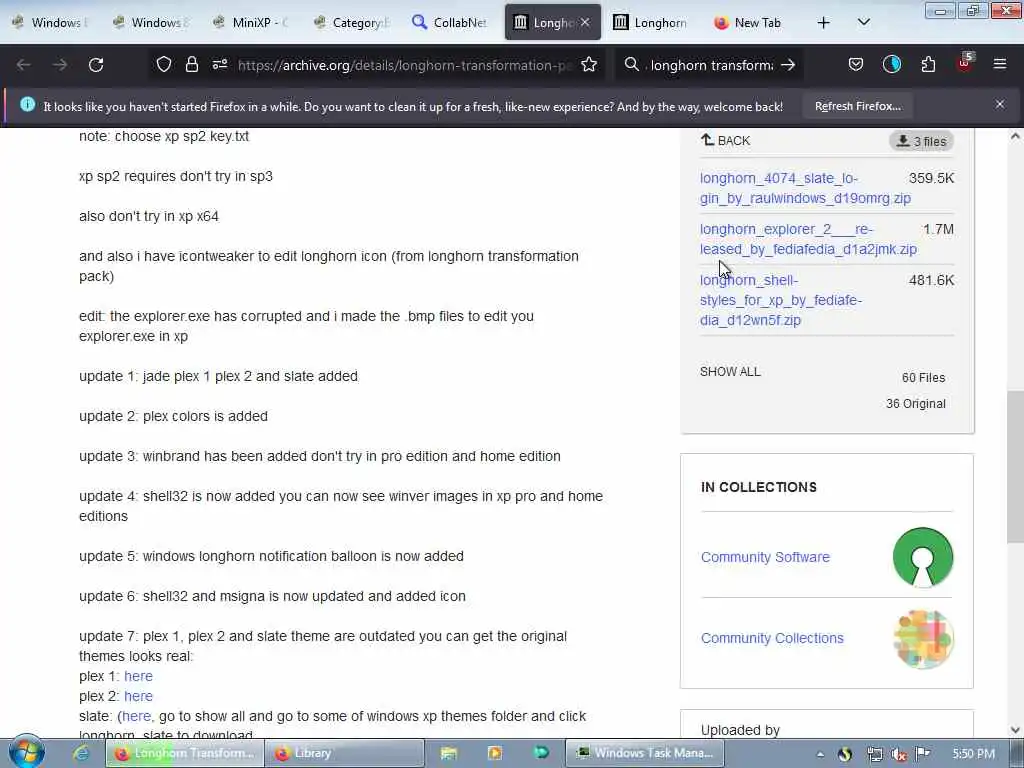Close the active Longhorn tab

[585, 22]
